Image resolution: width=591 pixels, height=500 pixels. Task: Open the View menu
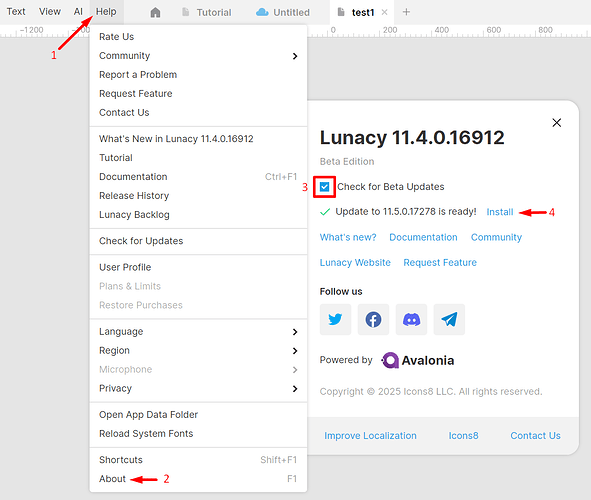coord(50,12)
